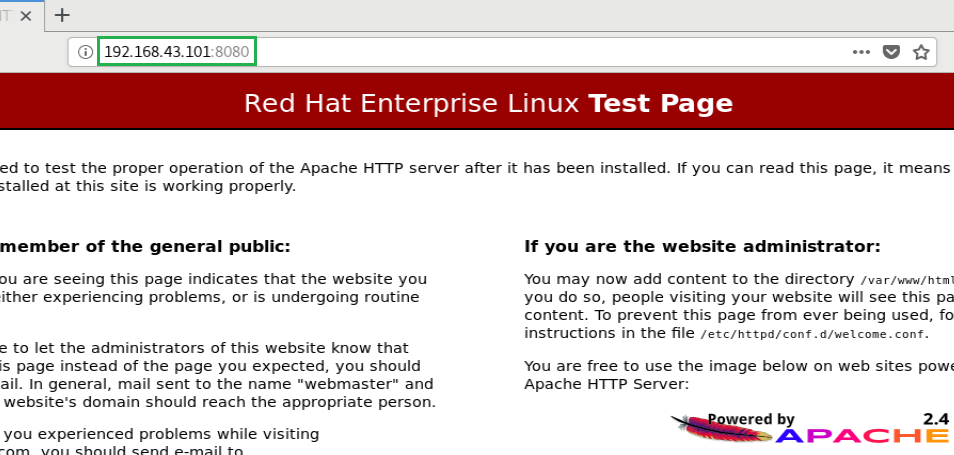Click the text Apache HTTP Server: above the logo

(x=606, y=384)
